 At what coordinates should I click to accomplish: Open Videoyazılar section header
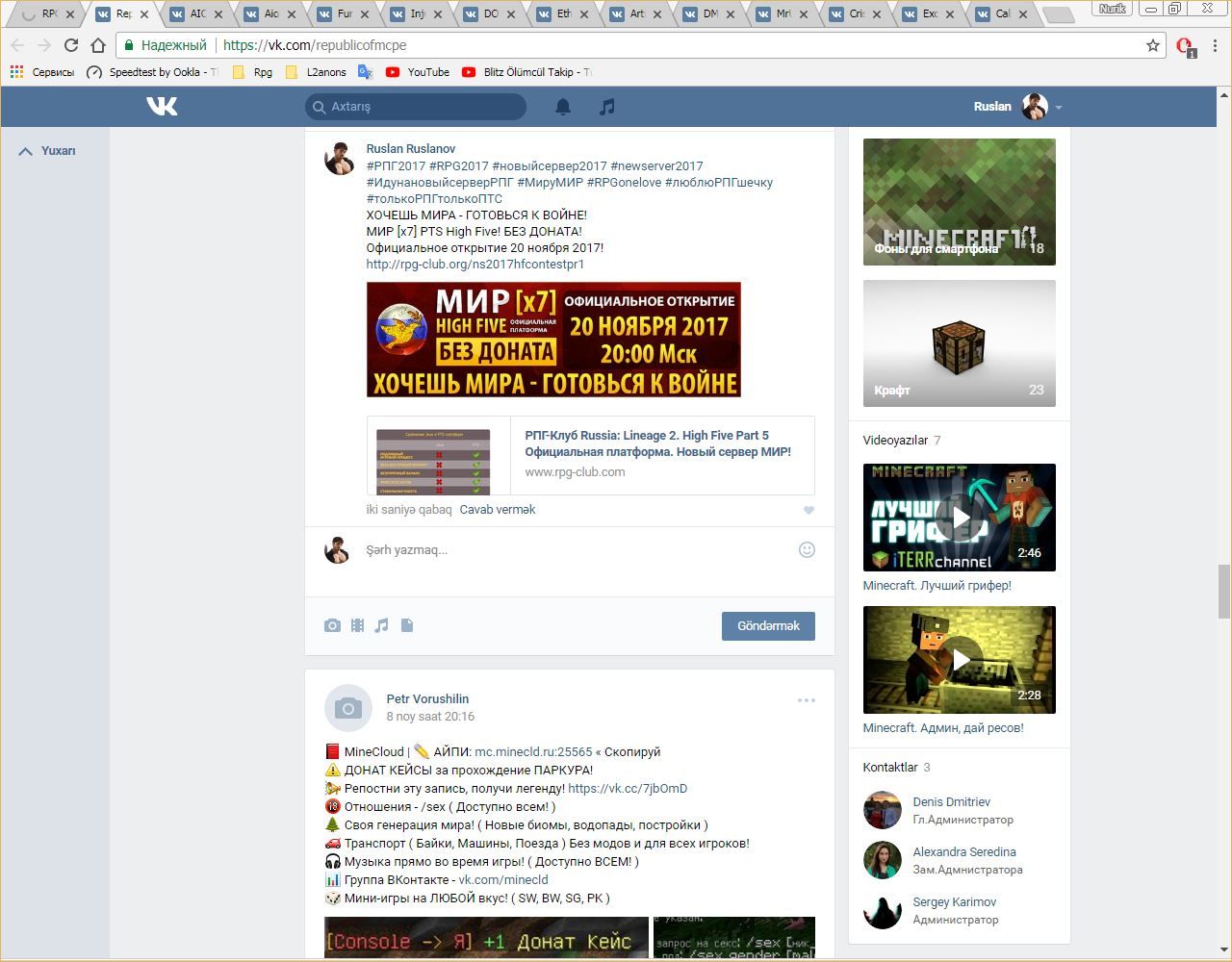coord(895,441)
